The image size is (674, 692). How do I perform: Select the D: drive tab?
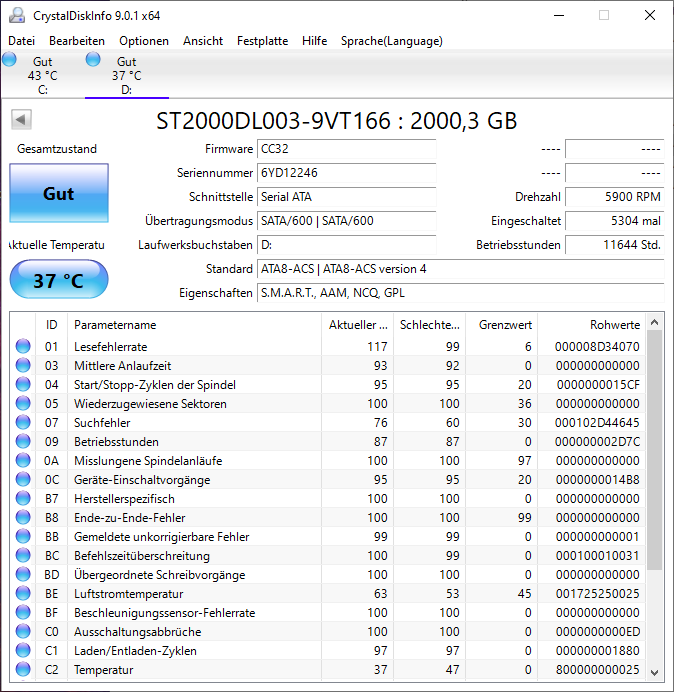[127, 75]
